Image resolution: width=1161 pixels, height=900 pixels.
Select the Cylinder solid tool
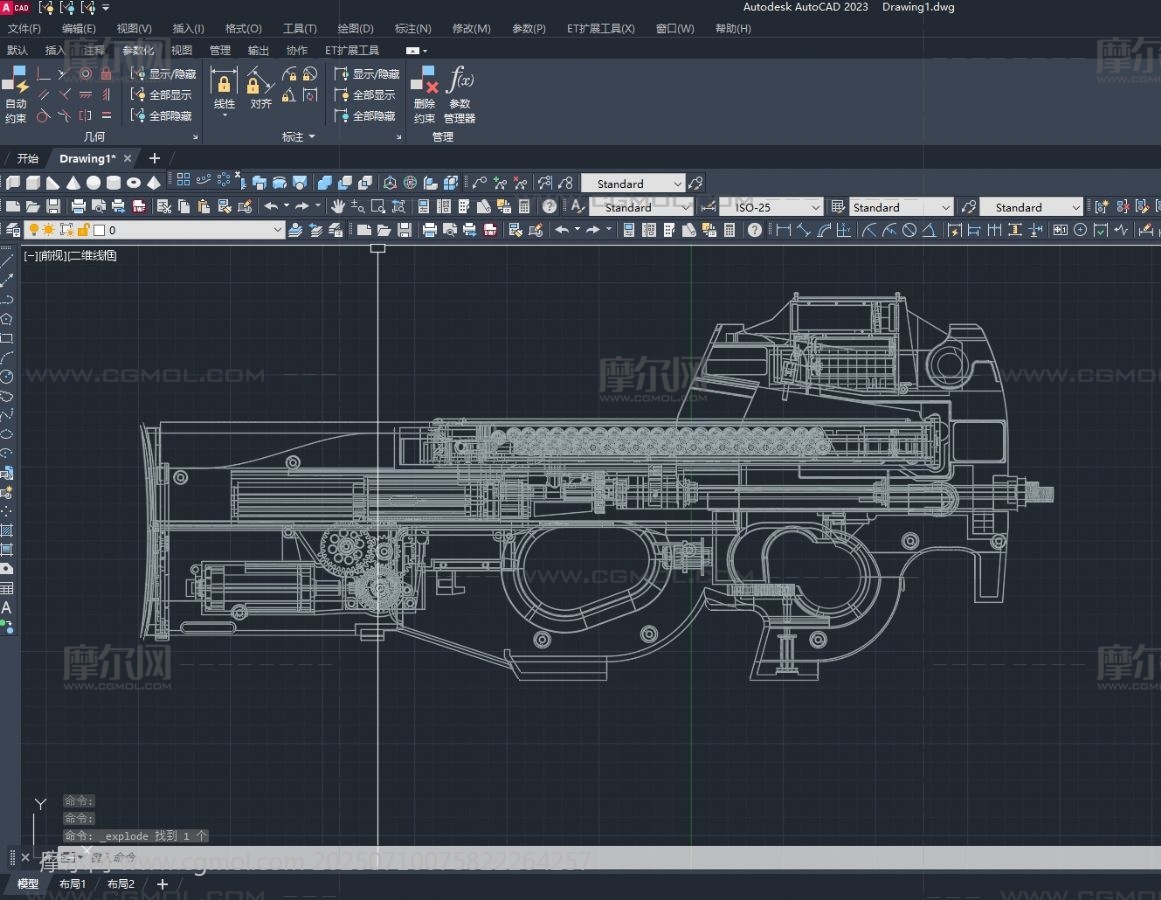coord(113,183)
